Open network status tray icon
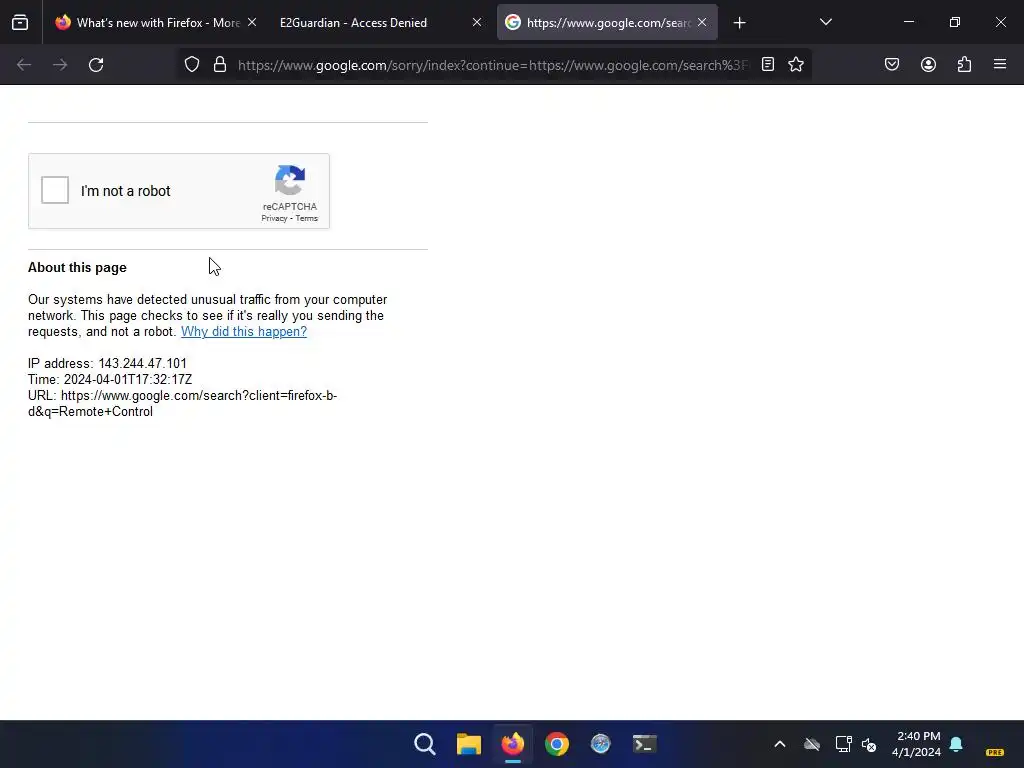1024x768 pixels. pos(843,744)
